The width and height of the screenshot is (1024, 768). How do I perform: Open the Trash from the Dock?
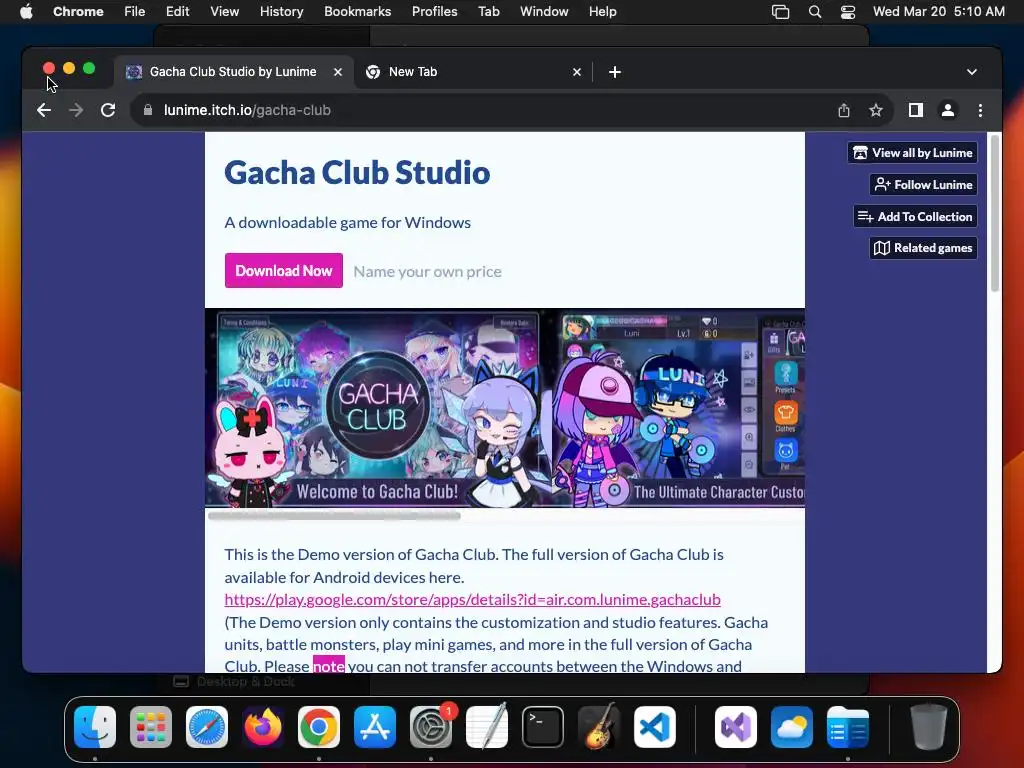[x=929, y=727]
